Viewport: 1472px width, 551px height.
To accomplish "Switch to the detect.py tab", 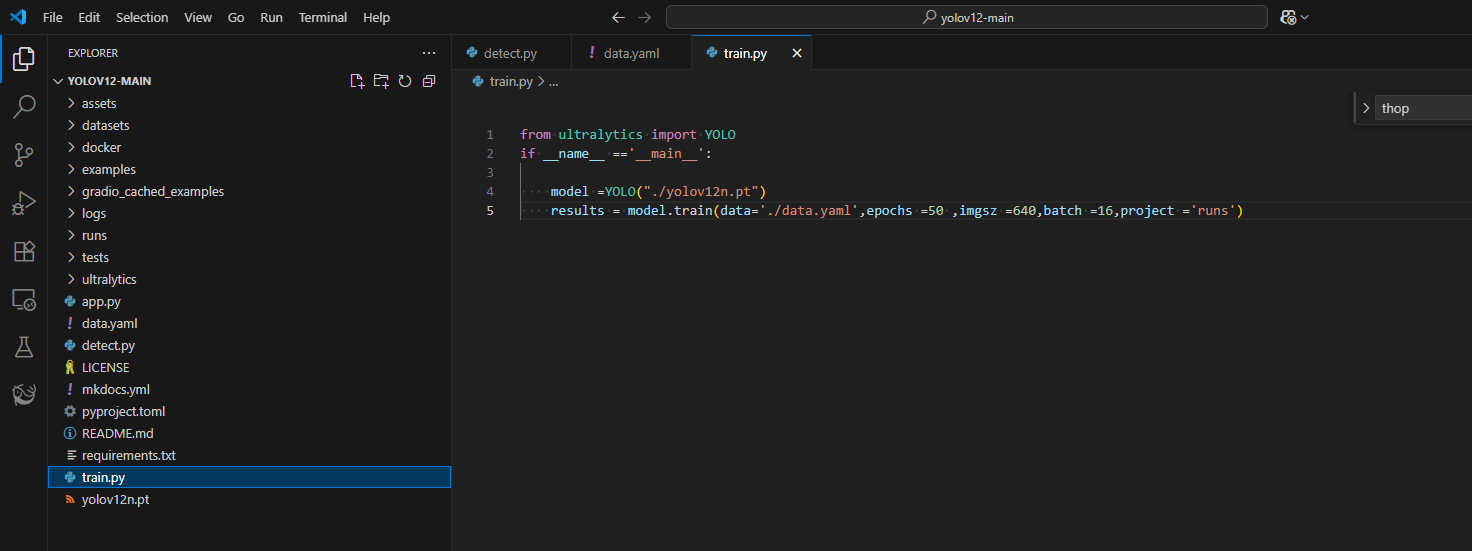I will point(511,53).
